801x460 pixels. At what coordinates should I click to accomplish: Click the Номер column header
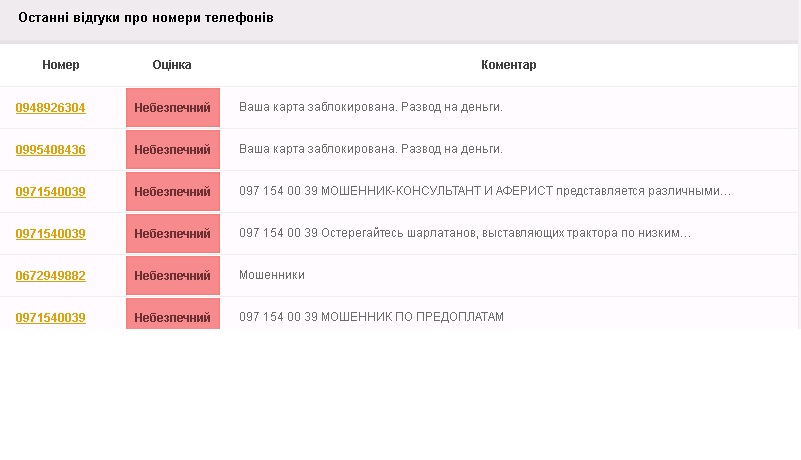61,65
